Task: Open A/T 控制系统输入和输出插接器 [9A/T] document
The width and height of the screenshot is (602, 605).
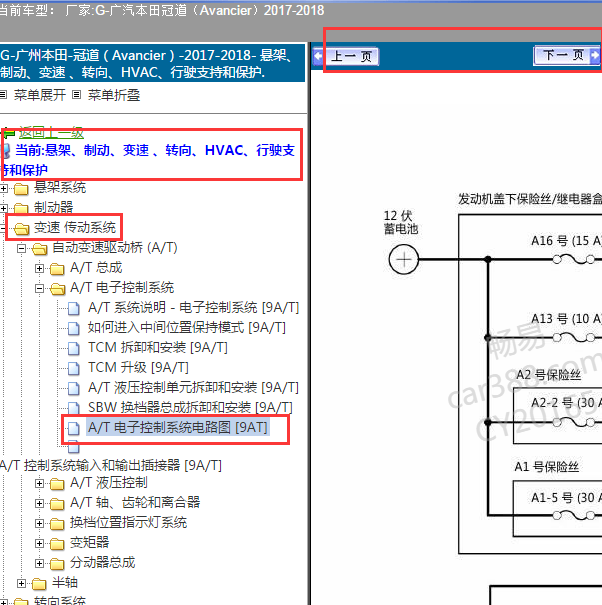Action: click(x=111, y=466)
